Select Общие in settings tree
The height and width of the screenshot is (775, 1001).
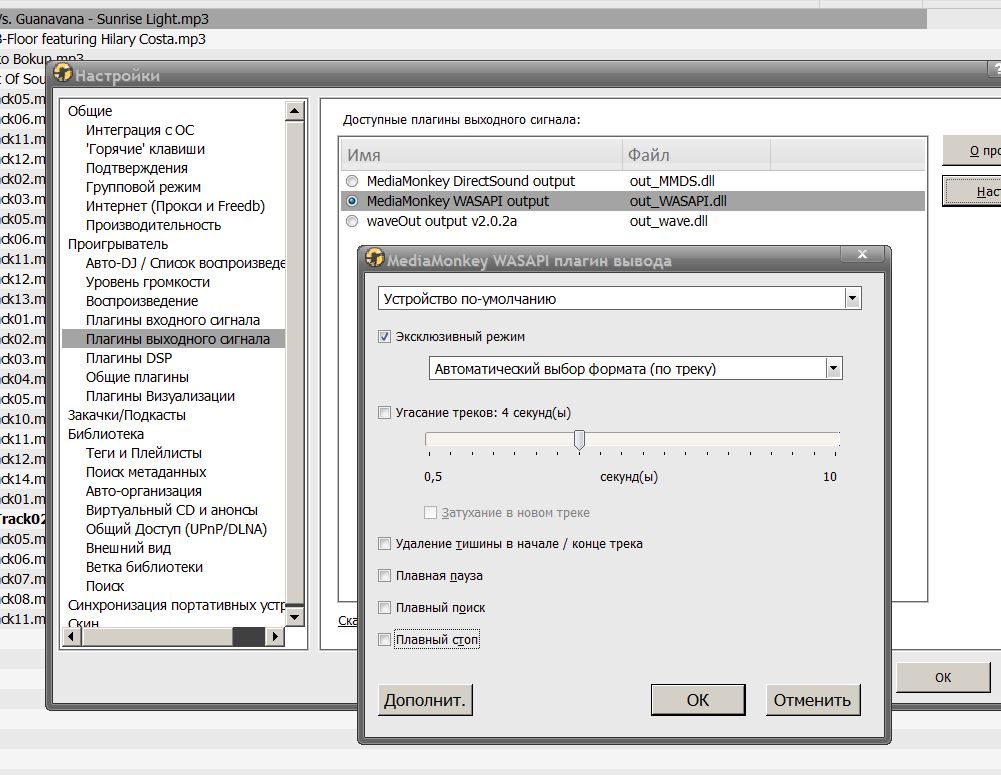(90, 111)
